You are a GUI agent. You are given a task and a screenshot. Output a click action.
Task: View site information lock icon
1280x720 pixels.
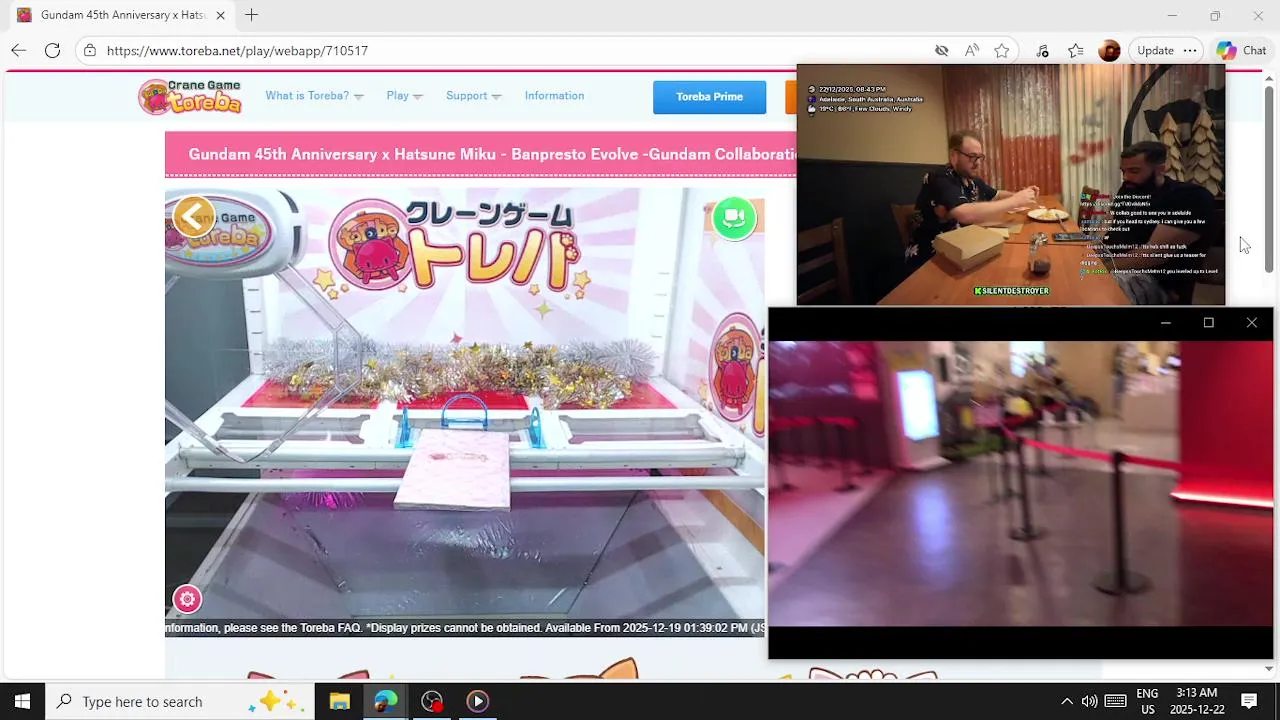(x=90, y=50)
